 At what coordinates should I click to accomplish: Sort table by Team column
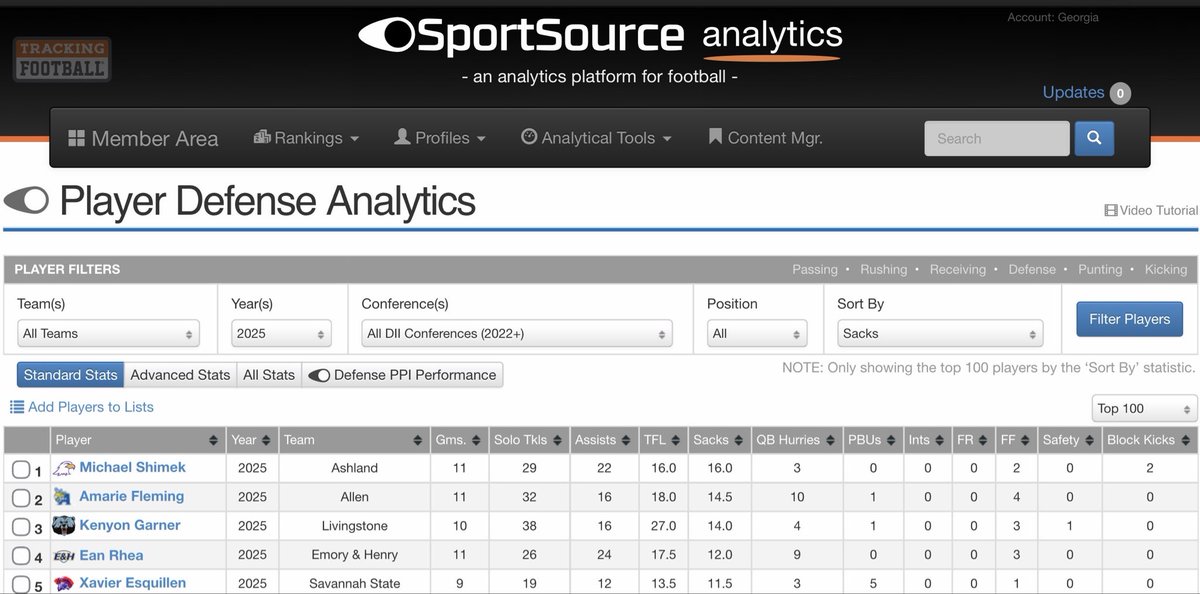pos(354,440)
